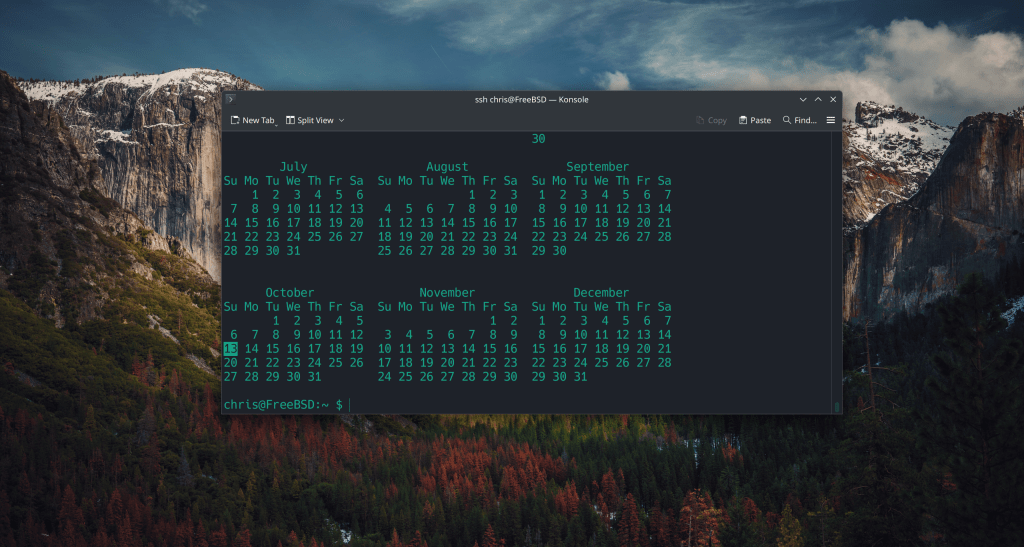The image size is (1024, 547).
Task: Minimize the Konsole window
Action: click(803, 100)
